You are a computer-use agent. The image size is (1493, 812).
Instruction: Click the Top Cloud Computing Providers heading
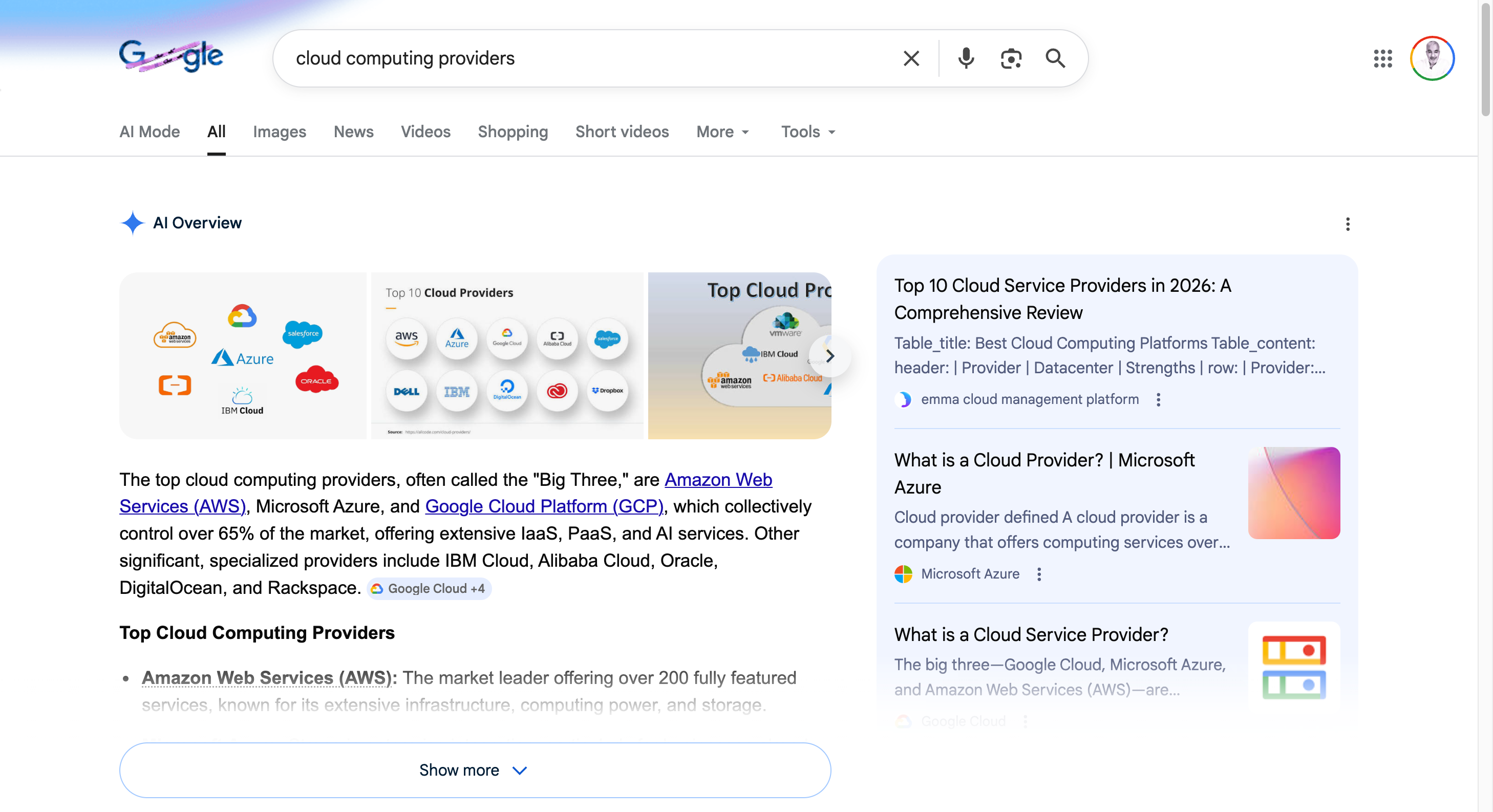tap(257, 633)
